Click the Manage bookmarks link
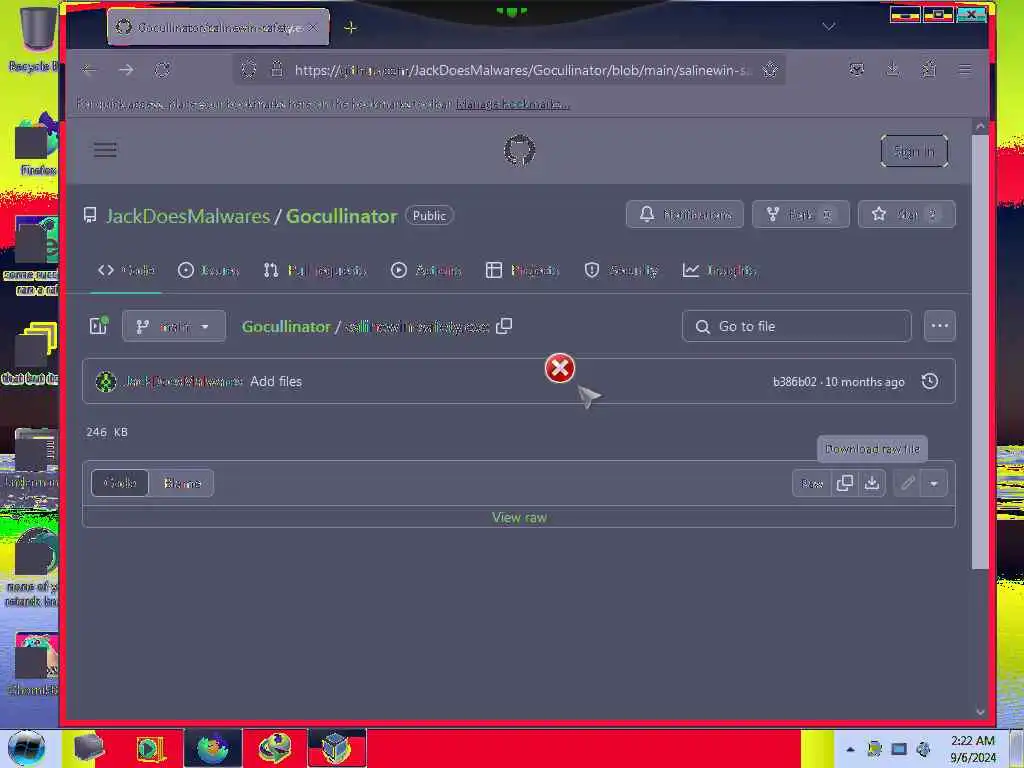Screen dimensions: 1024x768 point(513,104)
